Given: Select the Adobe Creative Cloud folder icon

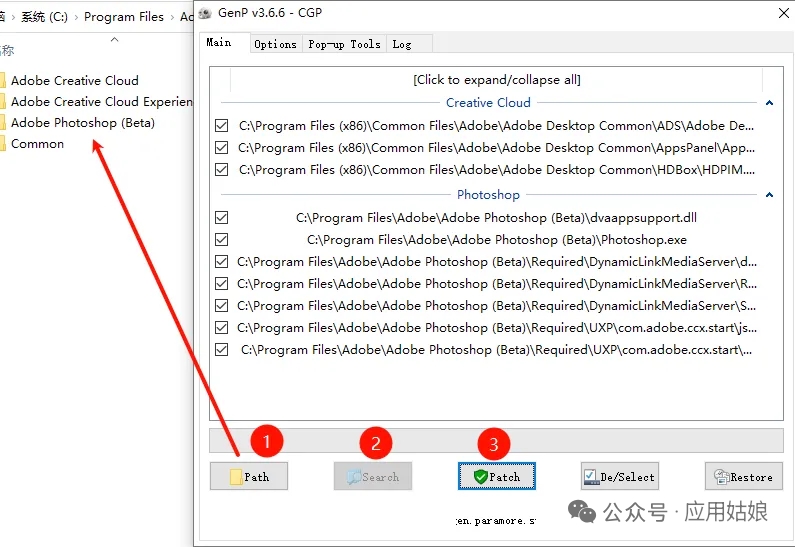Looking at the screenshot, I should point(3,81).
